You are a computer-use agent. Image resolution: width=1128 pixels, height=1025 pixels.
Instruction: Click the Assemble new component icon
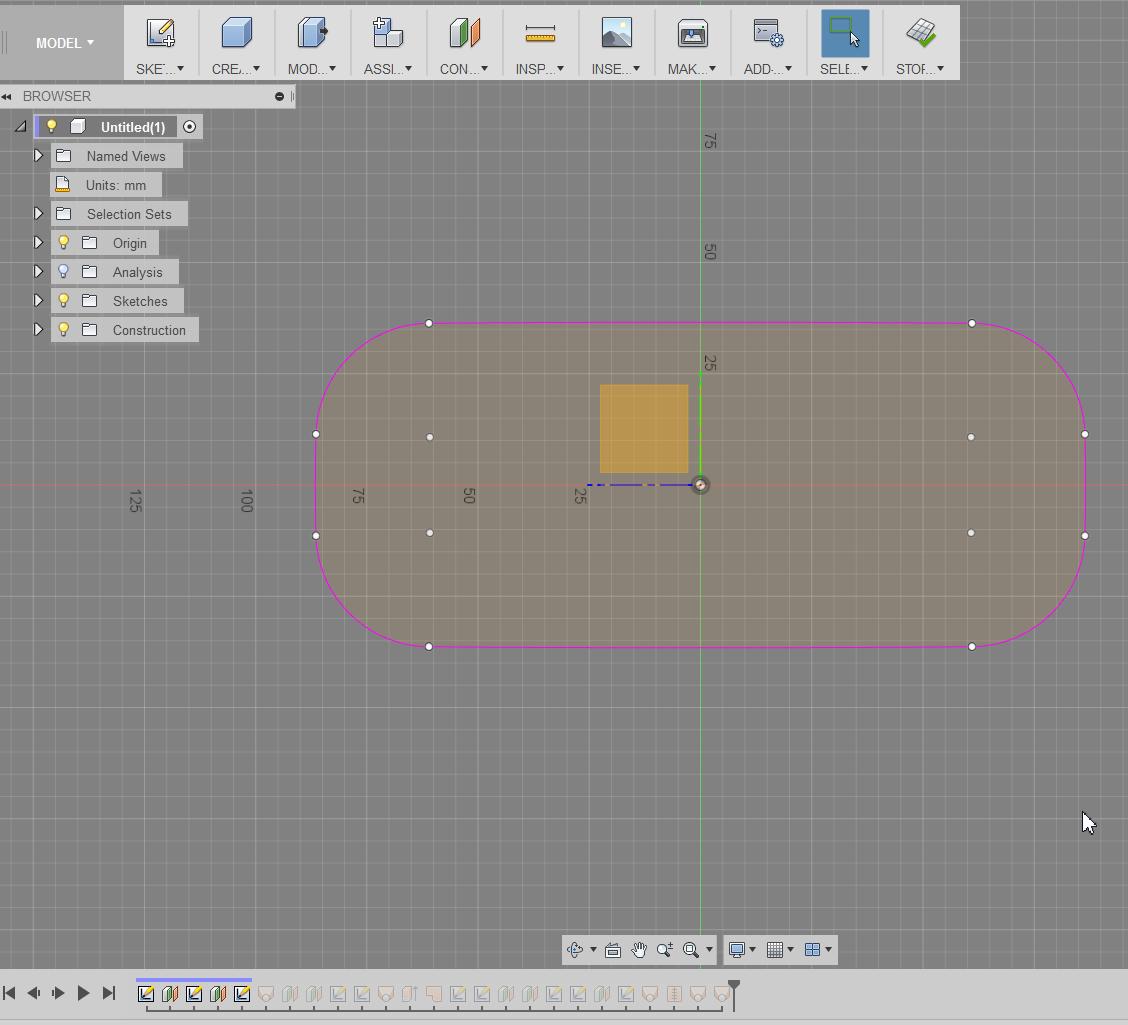(x=387, y=34)
